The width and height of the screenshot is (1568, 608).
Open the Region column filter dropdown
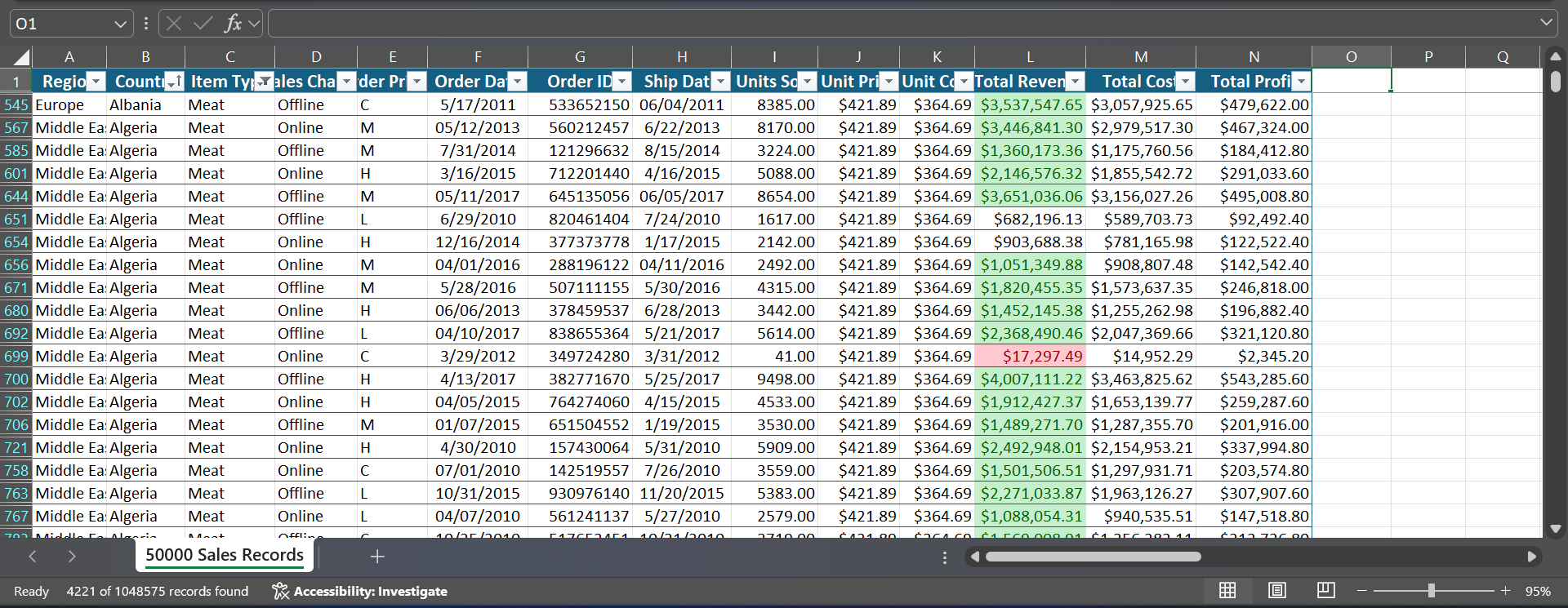tap(96, 82)
